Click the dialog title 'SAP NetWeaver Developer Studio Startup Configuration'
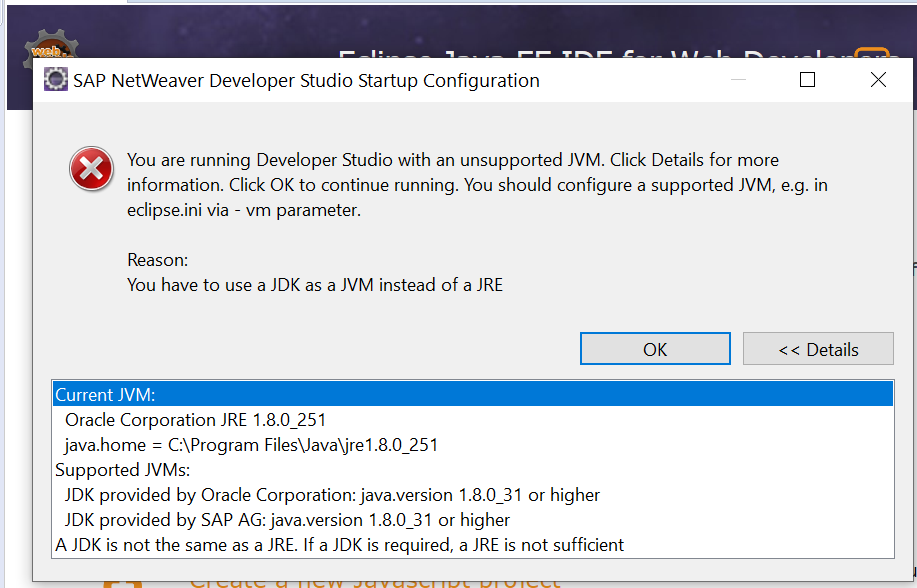The height and width of the screenshot is (588, 917). point(306,80)
